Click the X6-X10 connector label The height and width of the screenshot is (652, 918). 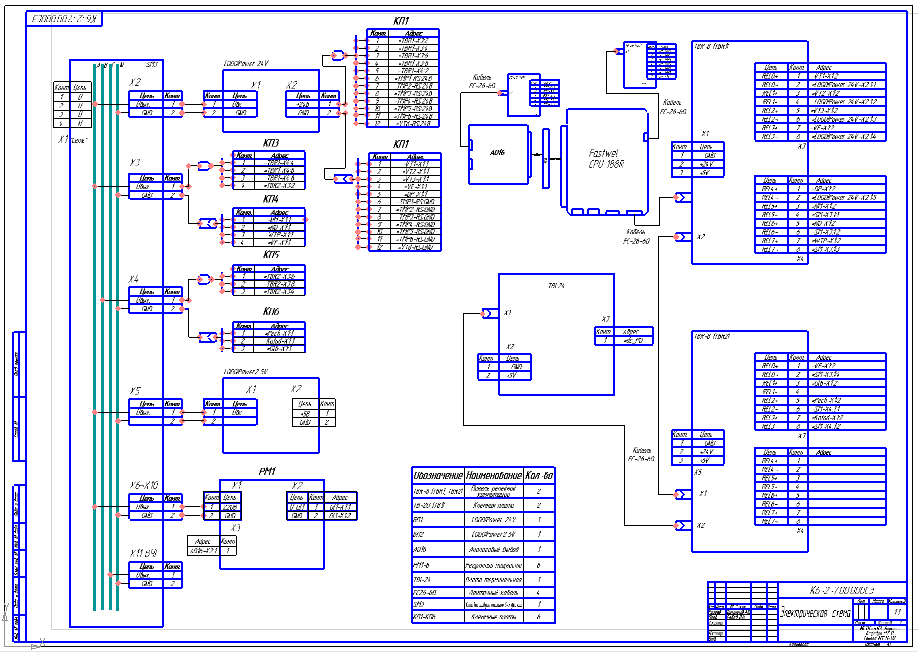[144, 486]
